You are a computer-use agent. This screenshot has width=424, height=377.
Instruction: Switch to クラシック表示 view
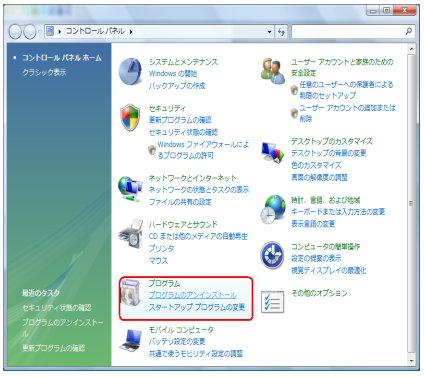tap(44, 72)
